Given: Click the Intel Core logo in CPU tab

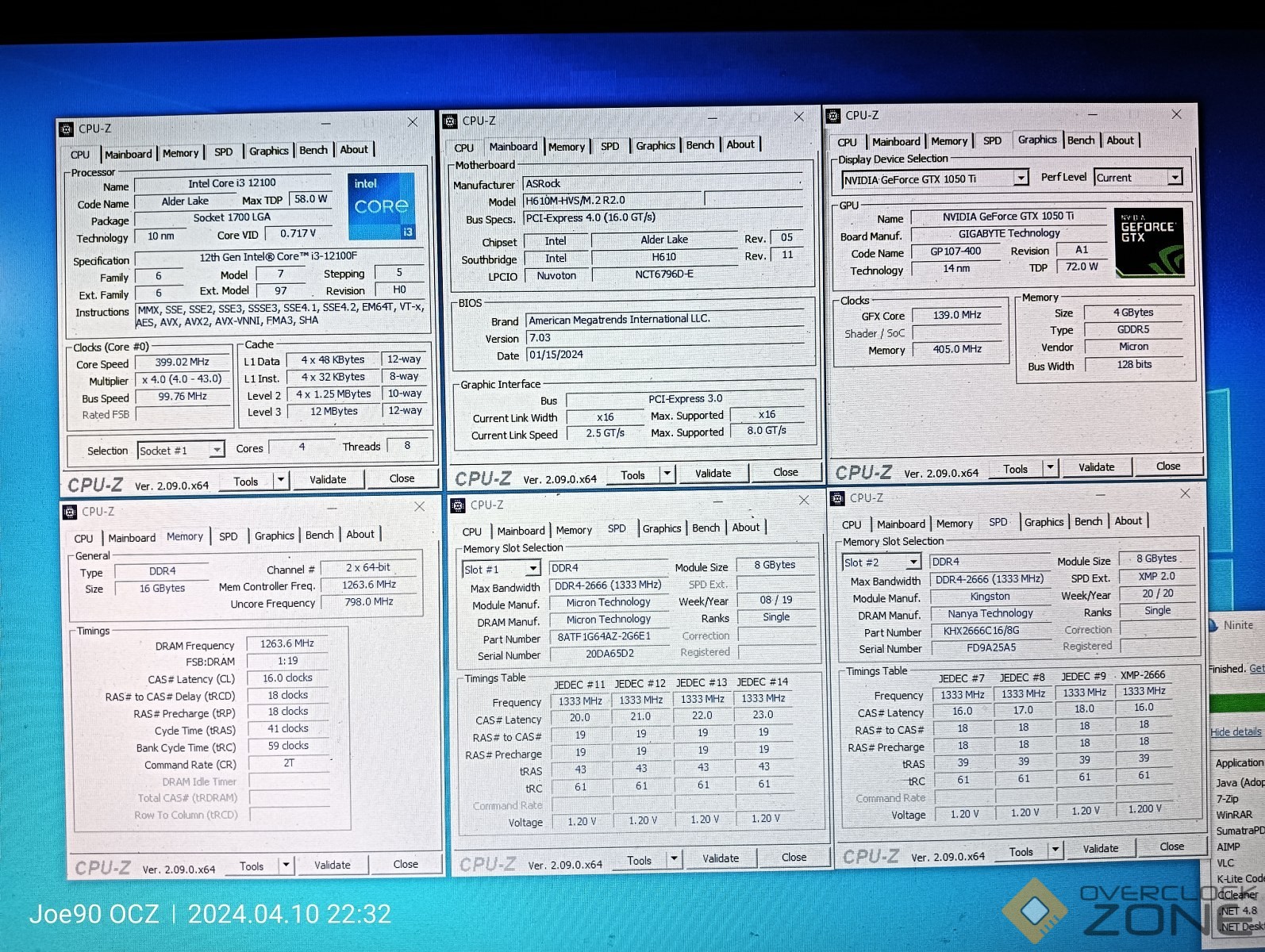Looking at the screenshot, I should click(381, 206).
